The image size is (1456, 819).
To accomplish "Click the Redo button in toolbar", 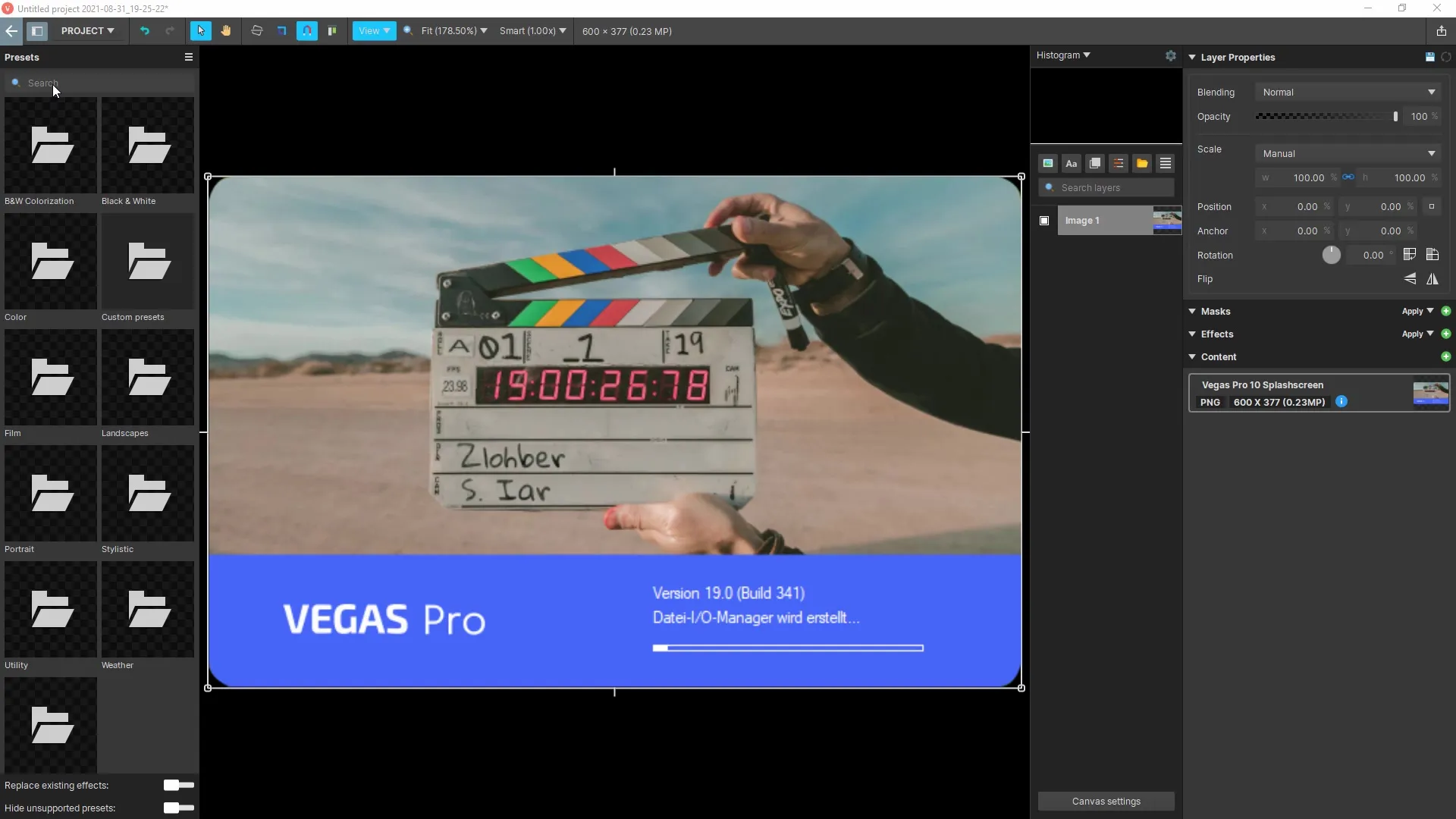I will [x=168, y=31].
